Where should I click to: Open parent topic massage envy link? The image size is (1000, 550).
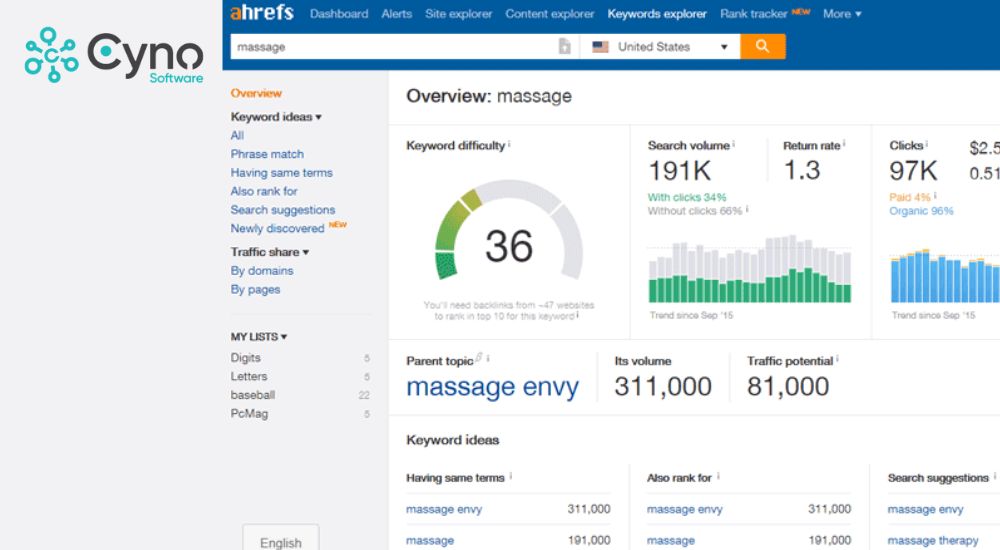pos(492,387)
